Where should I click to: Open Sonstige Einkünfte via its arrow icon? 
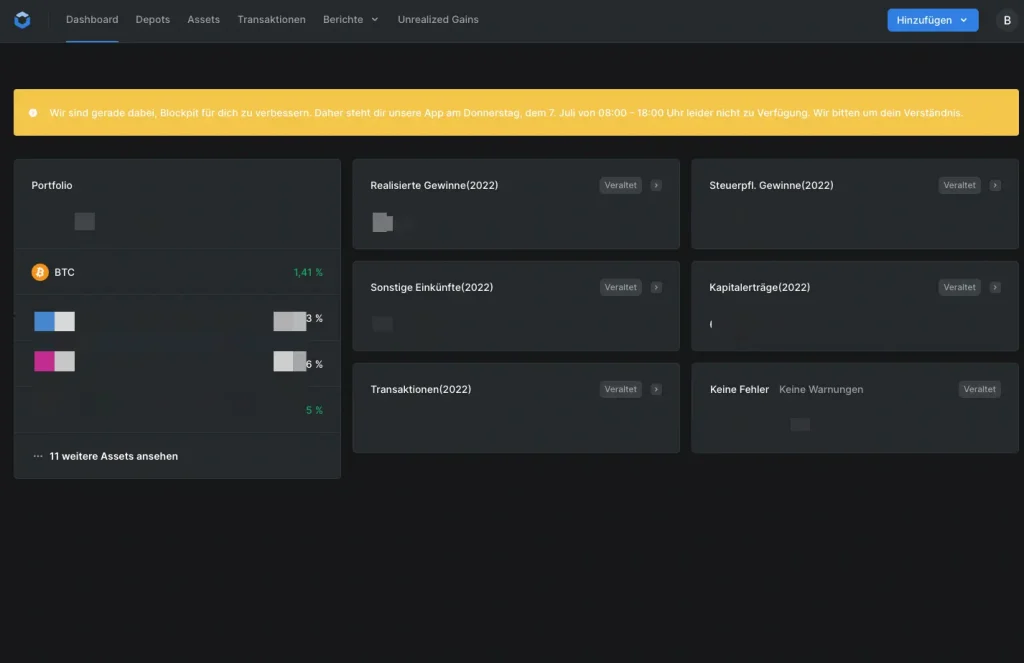tap(656, 287)
